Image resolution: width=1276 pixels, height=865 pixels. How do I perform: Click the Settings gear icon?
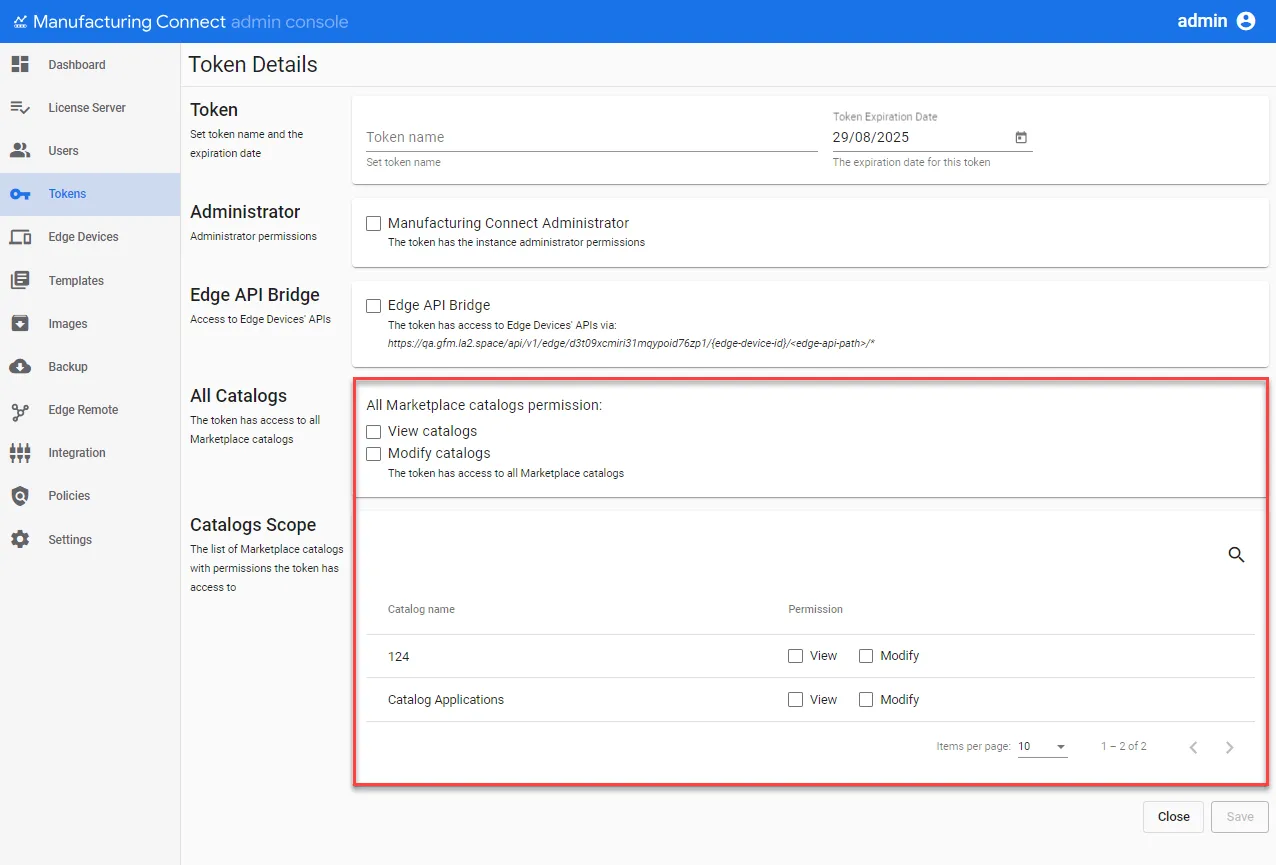point(20,540)
